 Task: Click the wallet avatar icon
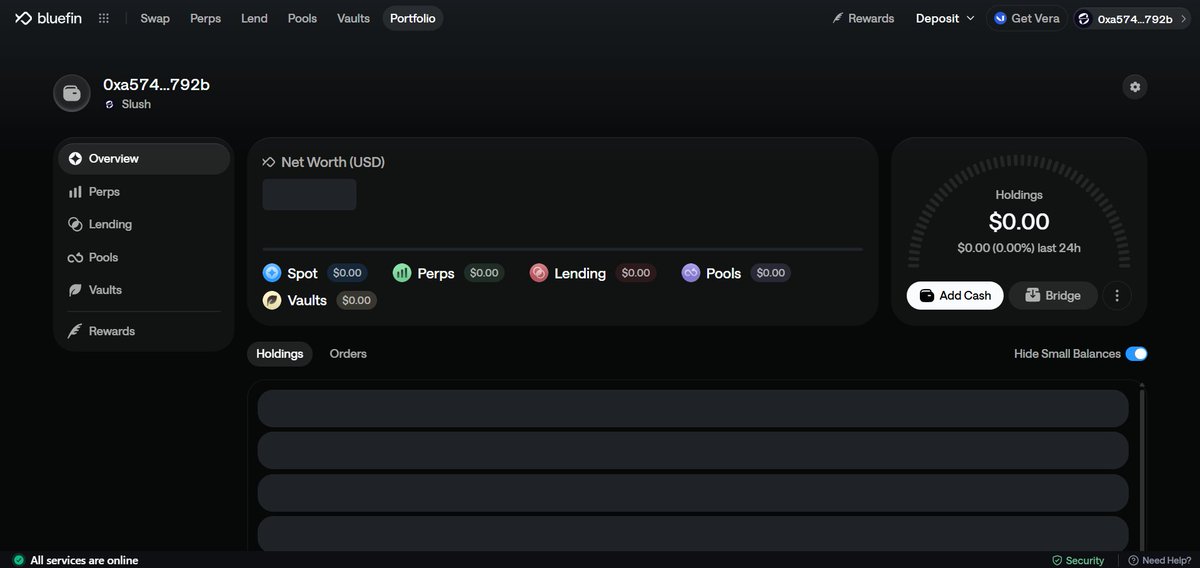[x=71, y=93]
